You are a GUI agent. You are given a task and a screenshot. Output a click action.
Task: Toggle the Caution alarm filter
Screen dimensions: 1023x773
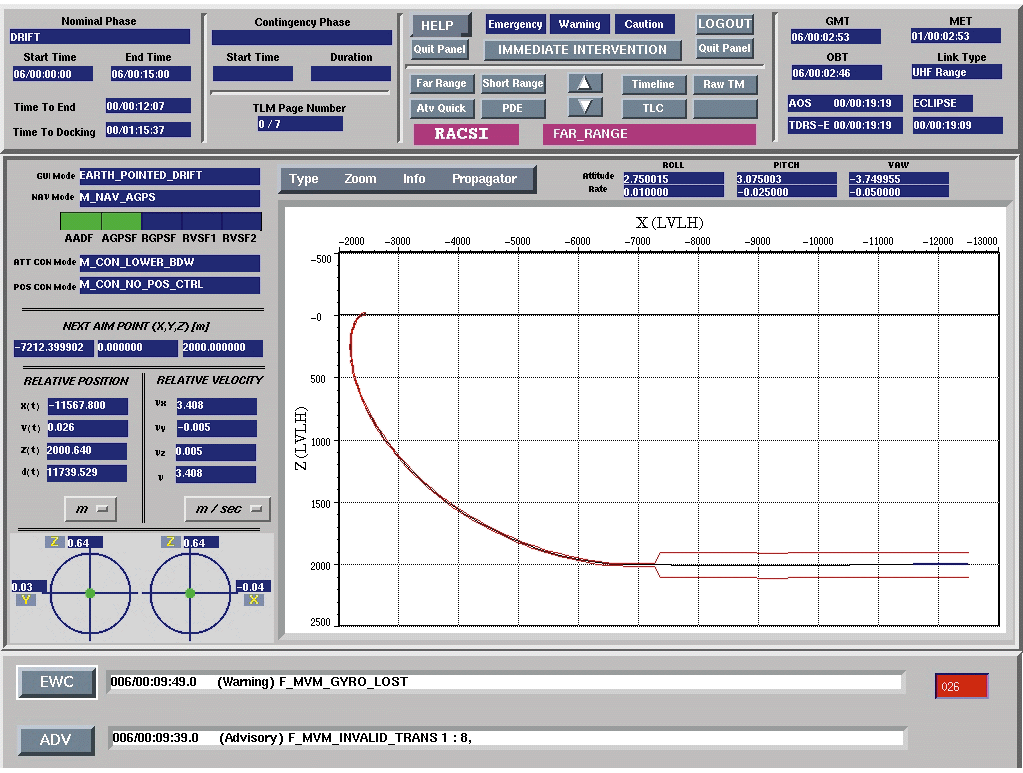(643, 25)
